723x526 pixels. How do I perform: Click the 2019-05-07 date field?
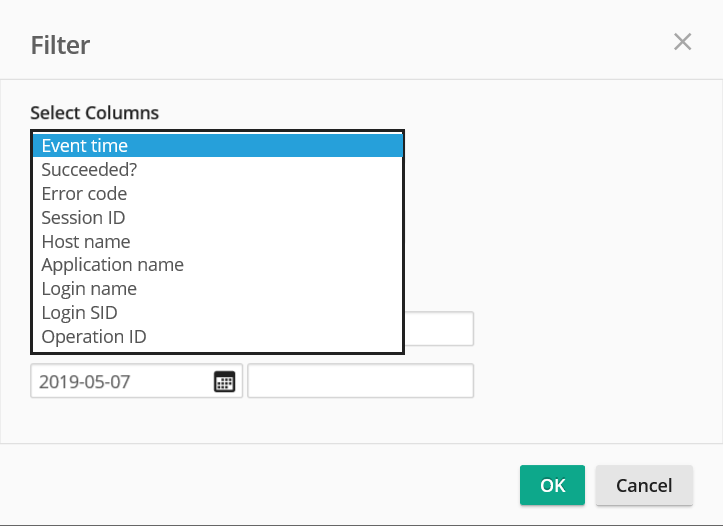coord(120,382)
